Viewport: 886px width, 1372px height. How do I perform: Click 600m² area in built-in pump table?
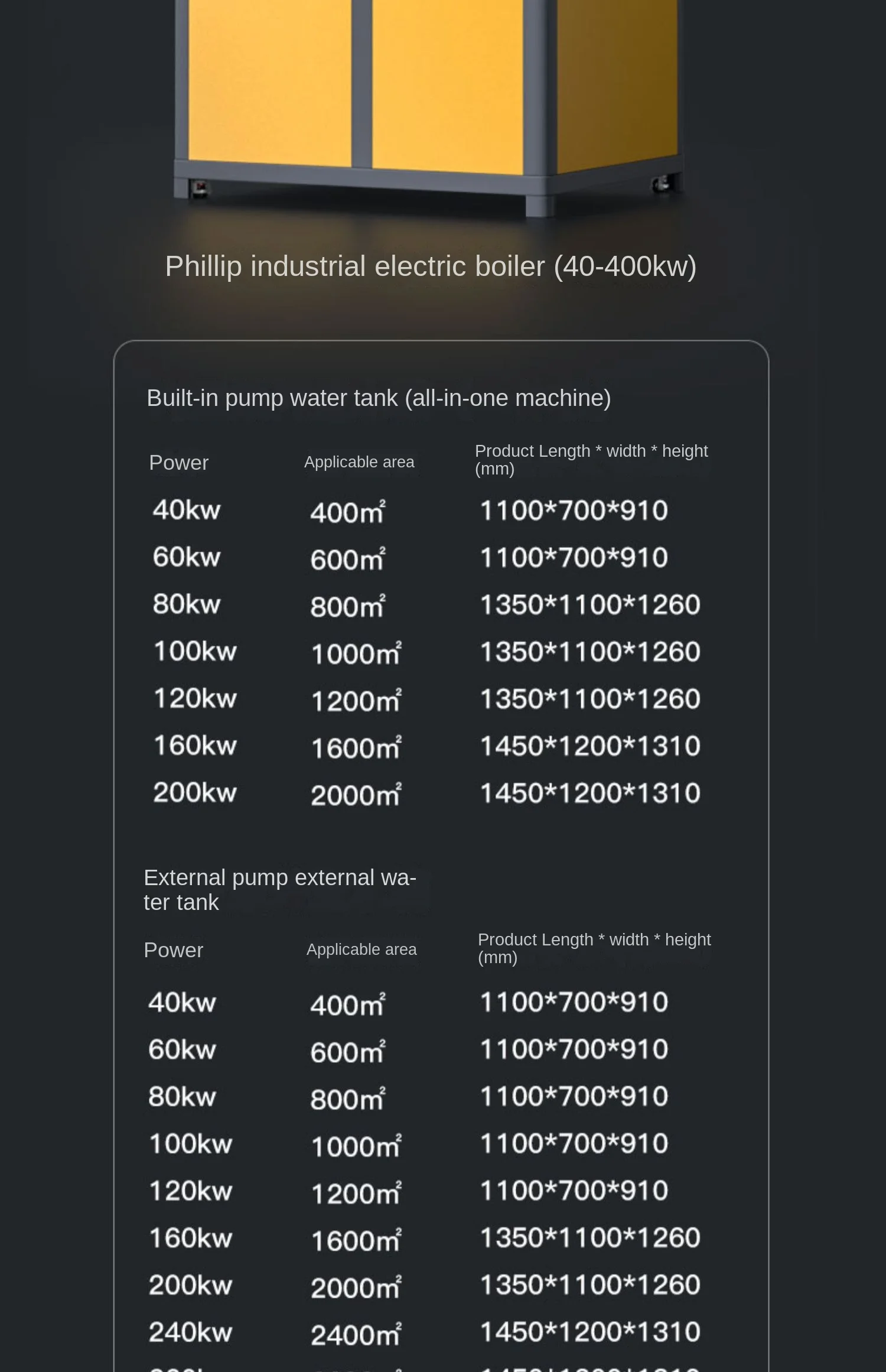pyautogui.click(x=348, y=559)
